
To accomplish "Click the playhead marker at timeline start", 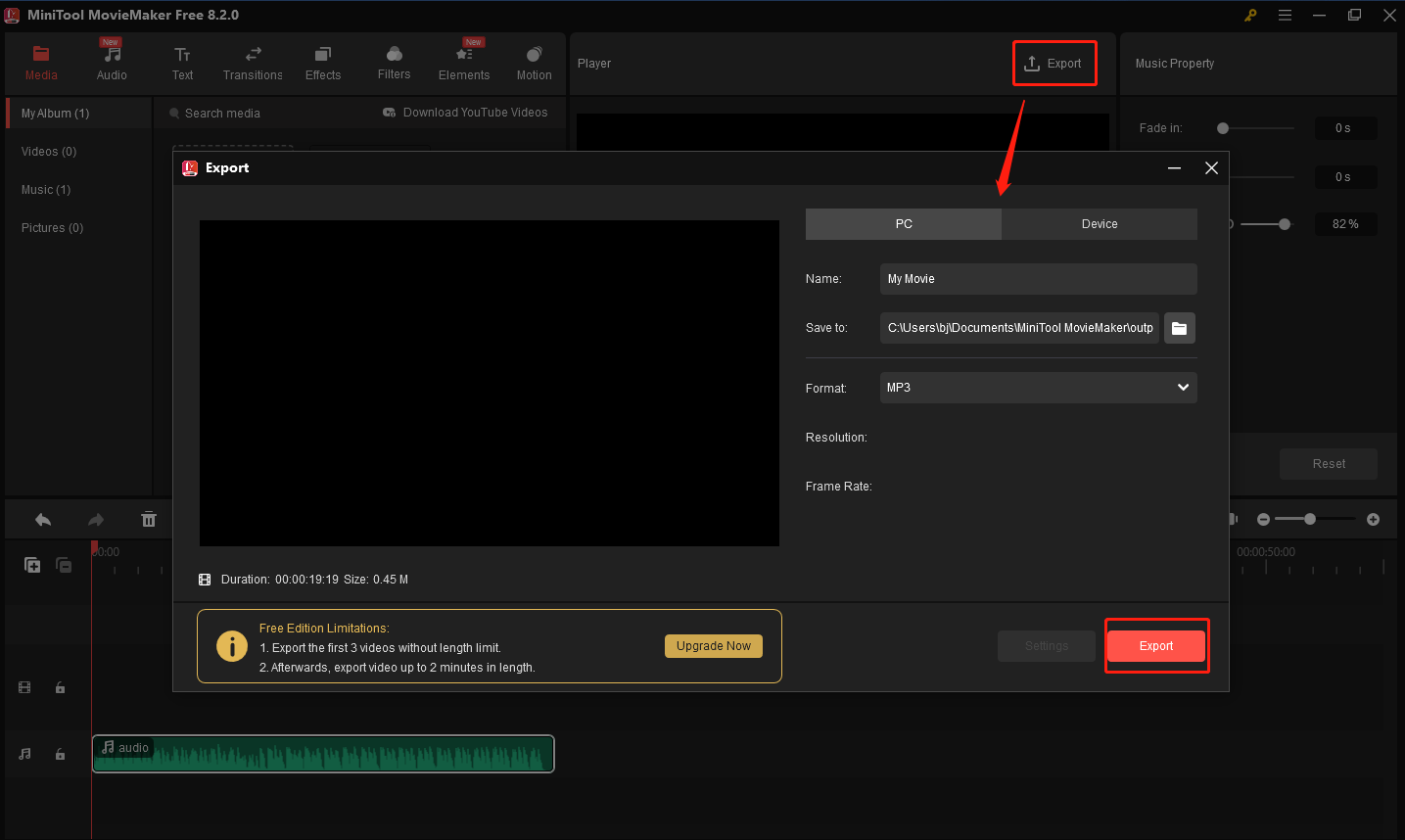I will coord(94,546).
